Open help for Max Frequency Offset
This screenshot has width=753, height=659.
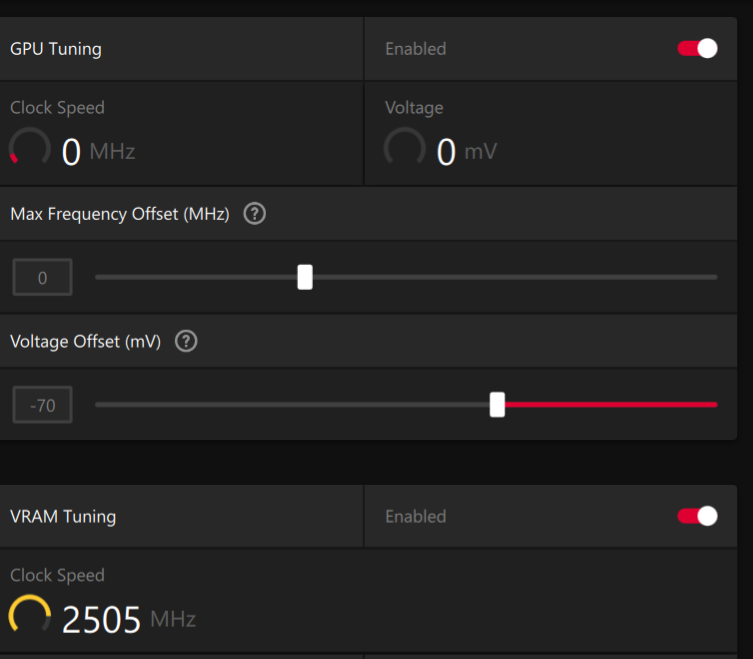[x=255, y=214]
